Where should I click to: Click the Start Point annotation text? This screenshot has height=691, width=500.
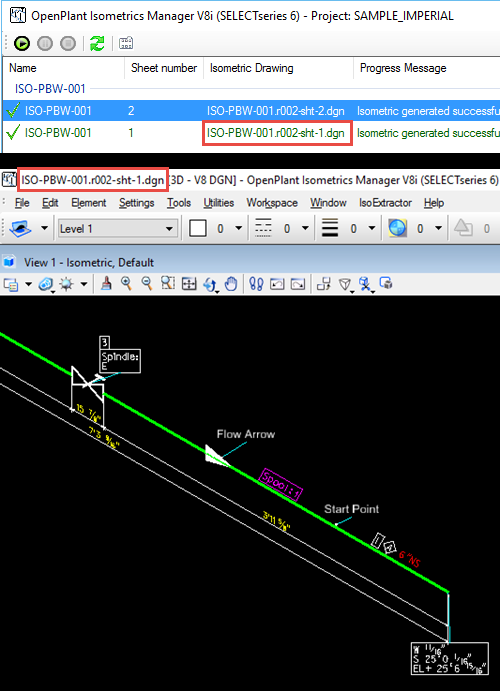352,509
